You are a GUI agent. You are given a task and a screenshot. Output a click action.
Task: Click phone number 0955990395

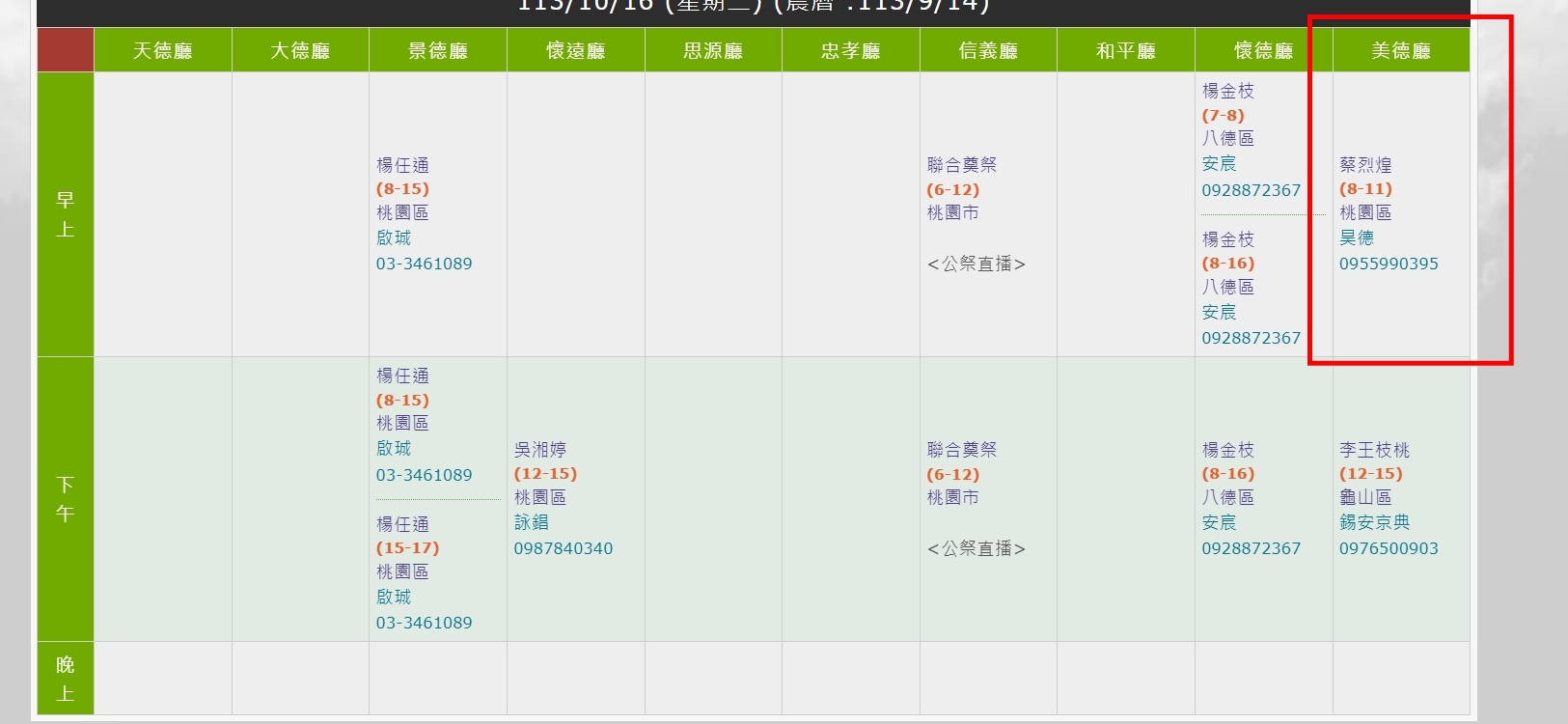pos(1389,264)
